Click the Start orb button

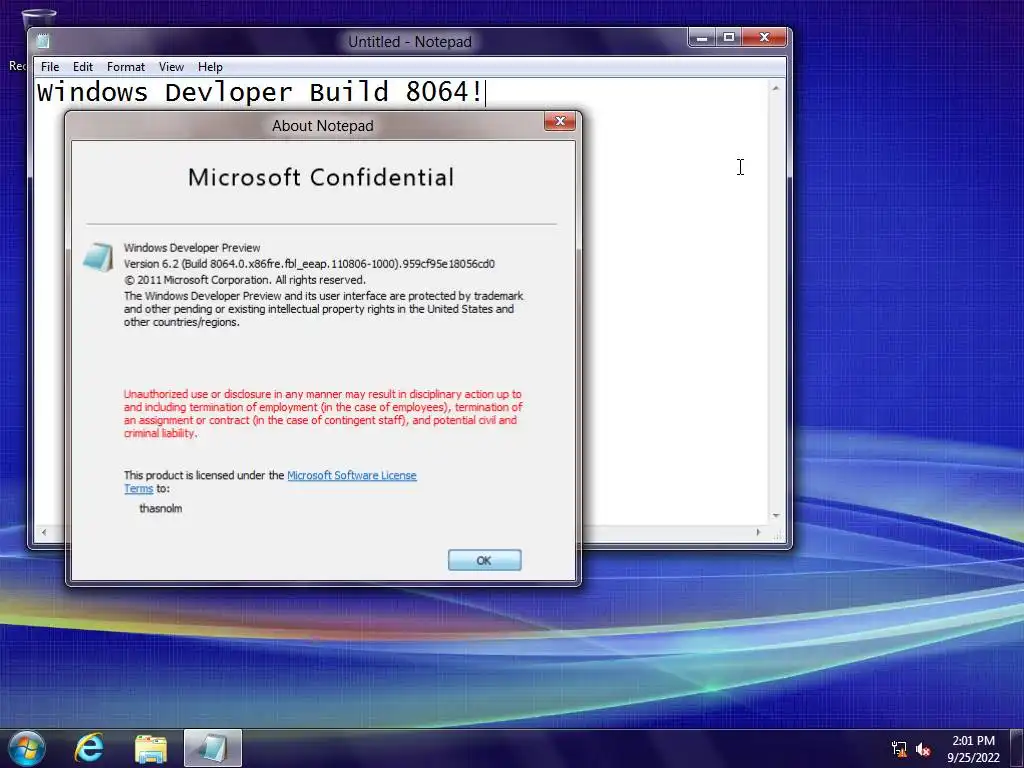pos(27,748)
